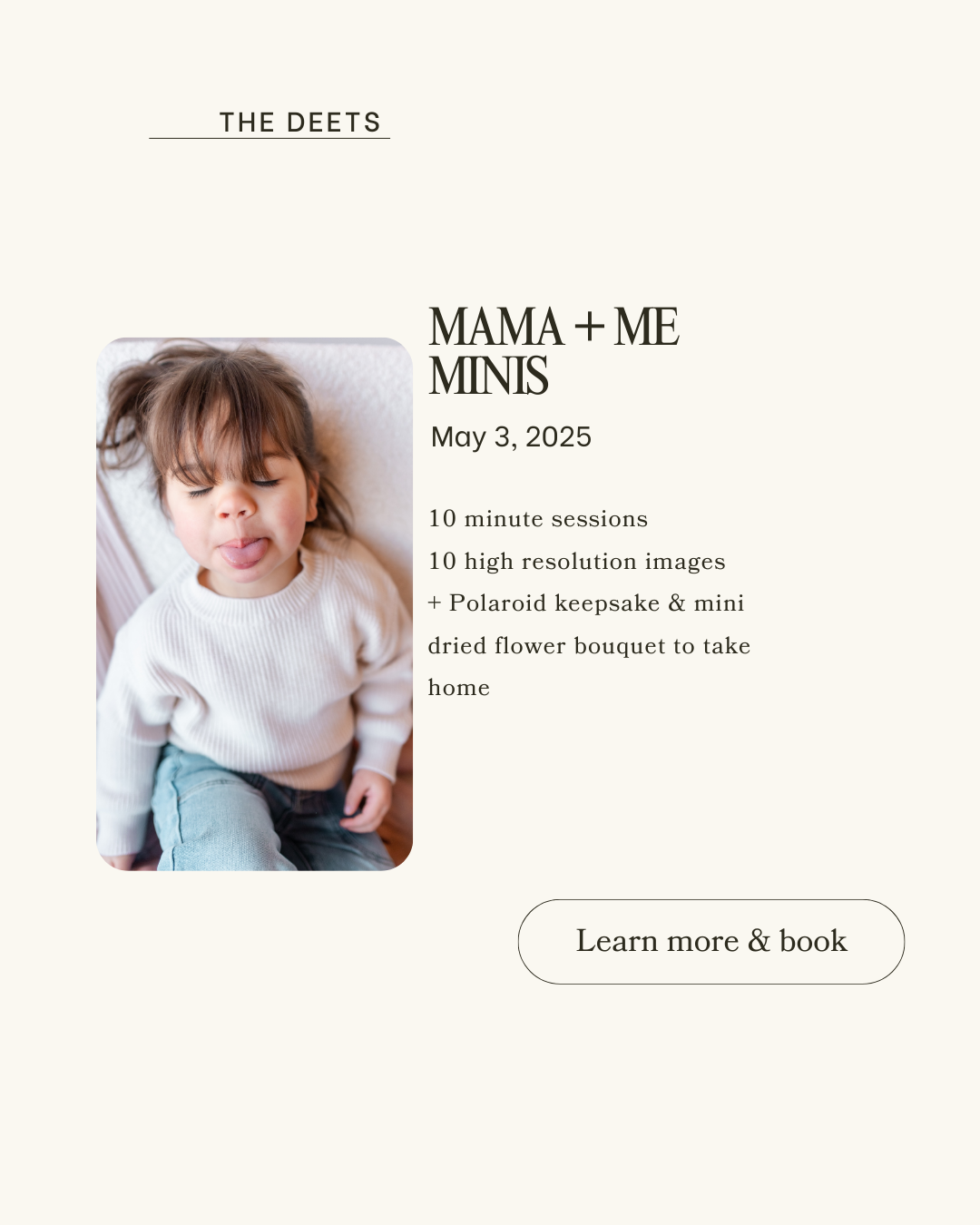
Task: Select the word "MINIS" in the title
Action: tap(488, 377)
